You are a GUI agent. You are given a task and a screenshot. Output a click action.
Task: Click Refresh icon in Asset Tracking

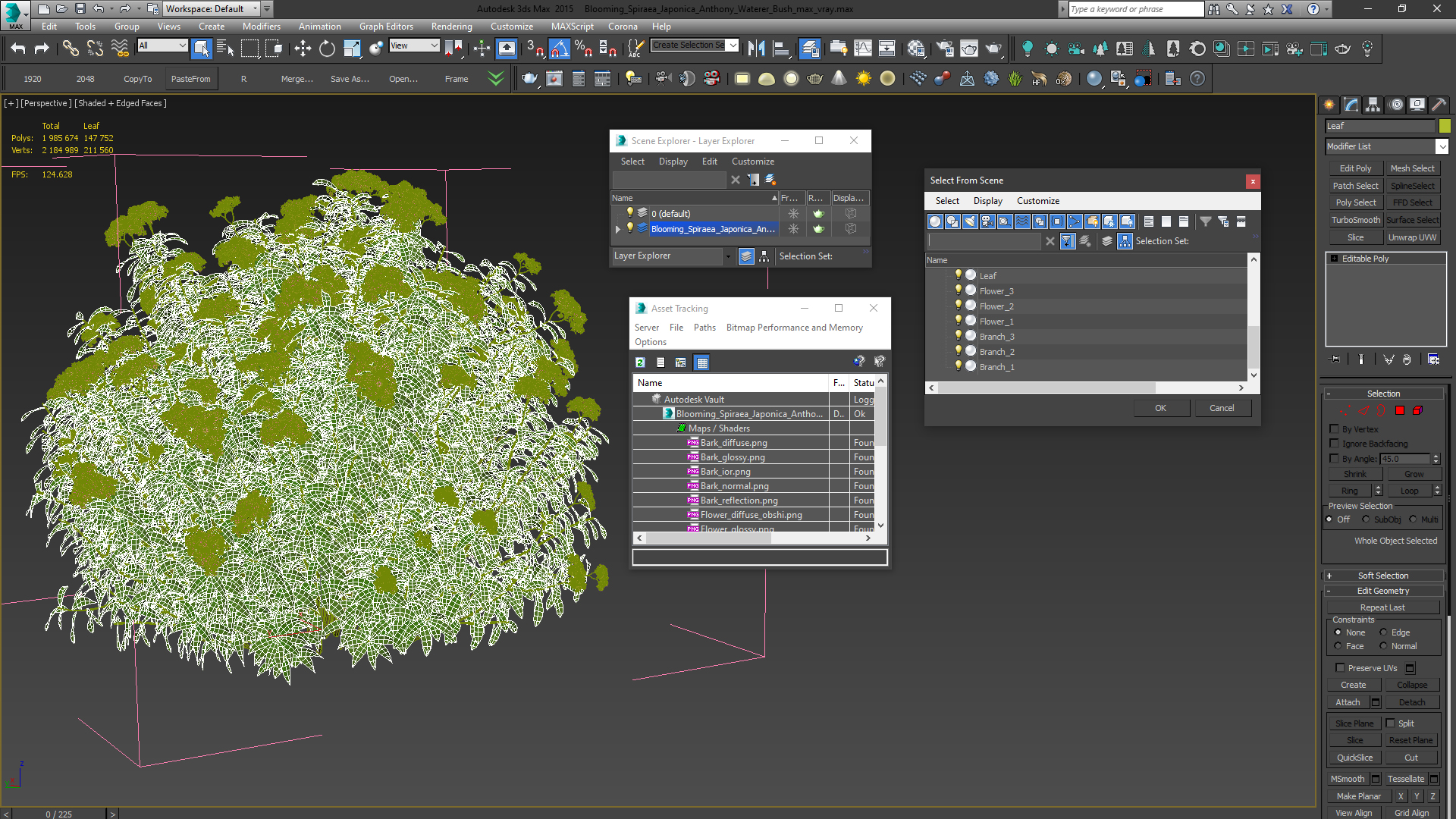pyautogui.click(x=640, y=362)
